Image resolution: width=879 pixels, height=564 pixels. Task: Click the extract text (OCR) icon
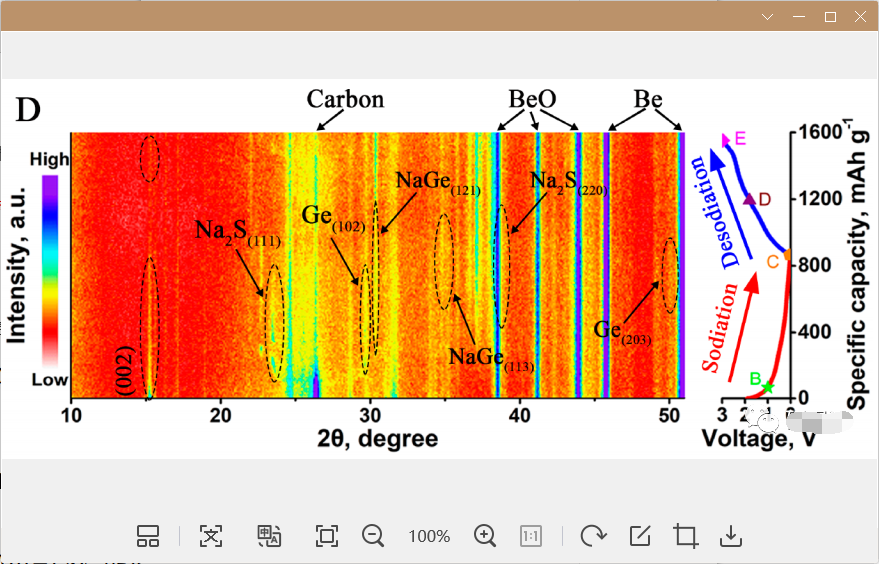[210, 536]
